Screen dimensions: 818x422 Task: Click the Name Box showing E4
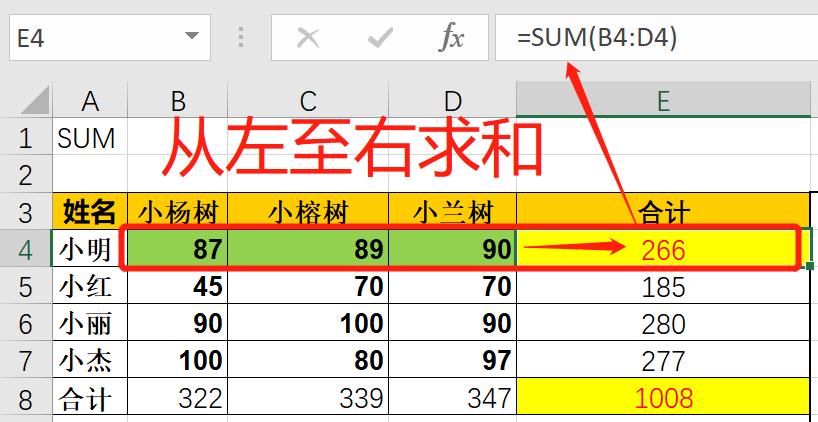coord(110,38)
